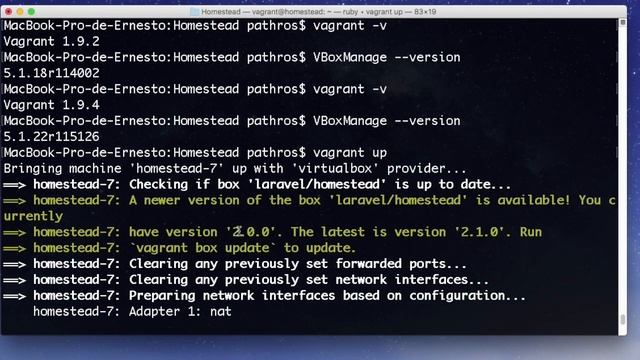Click the folder icon in the title bar
The height and width of the screenshot is (360, 640).
tap(195, 12)
